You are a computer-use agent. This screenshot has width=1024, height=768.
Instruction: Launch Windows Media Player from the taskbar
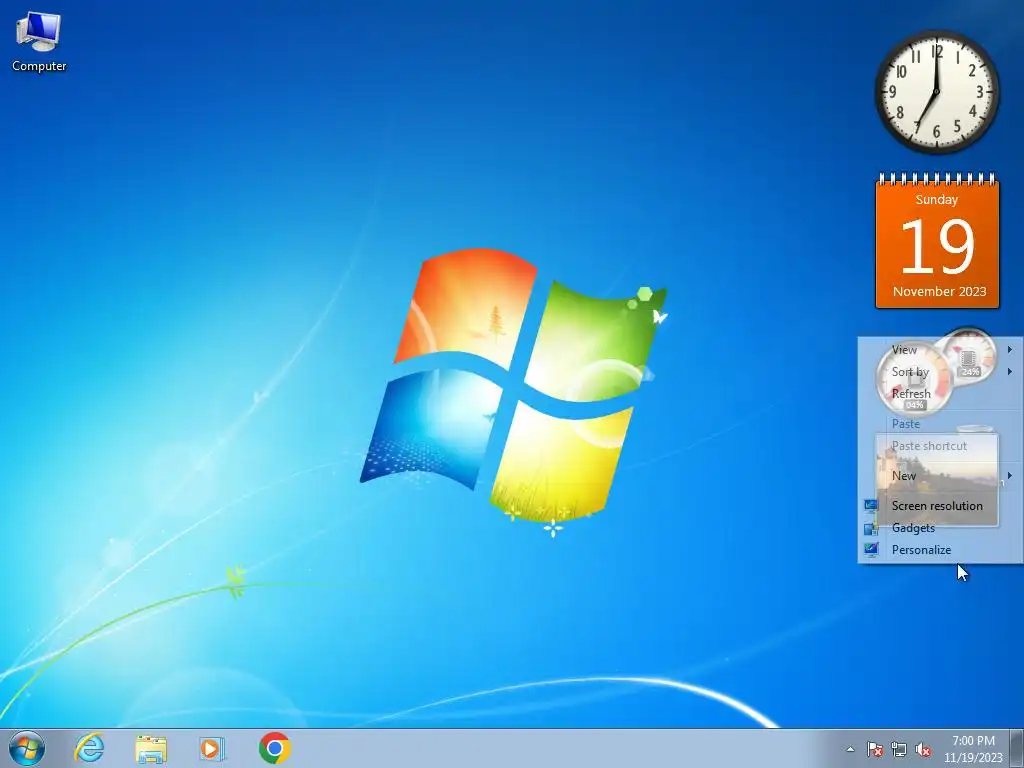click(212, 748)
